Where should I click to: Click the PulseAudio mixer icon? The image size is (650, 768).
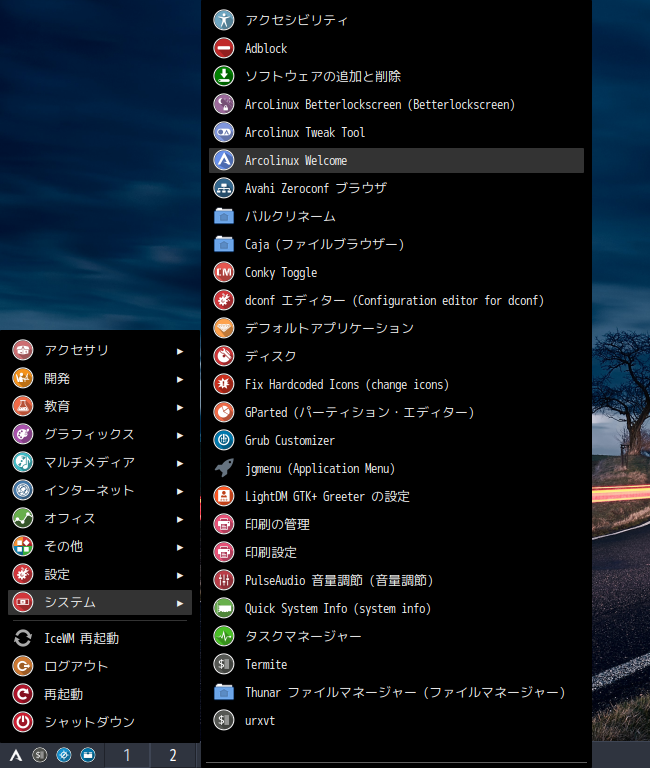pos(224,580)
